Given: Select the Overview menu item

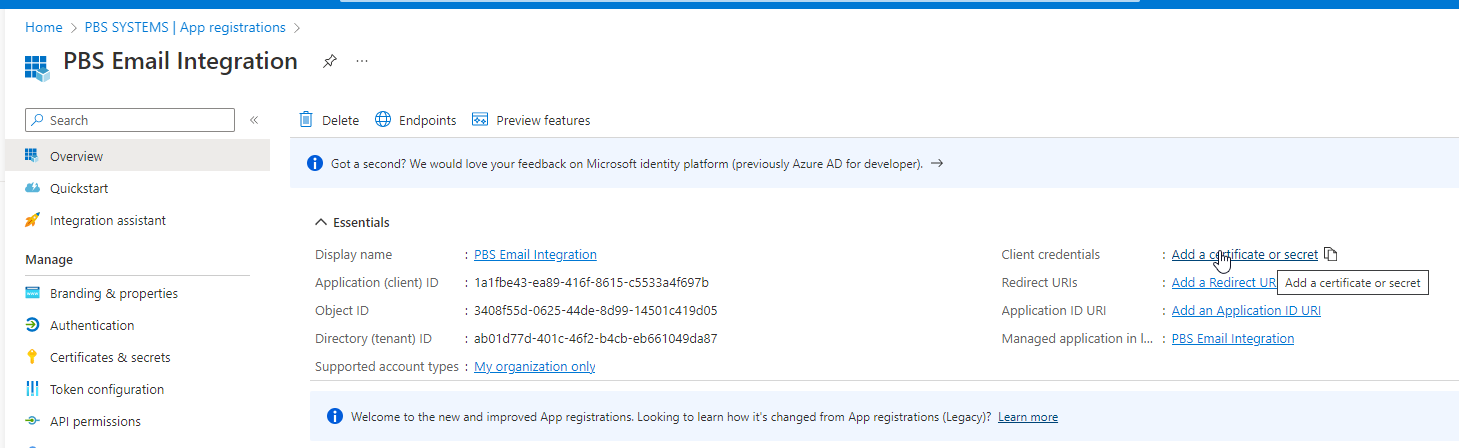Looking at the screenshot, I should click(x=77, y=156).
